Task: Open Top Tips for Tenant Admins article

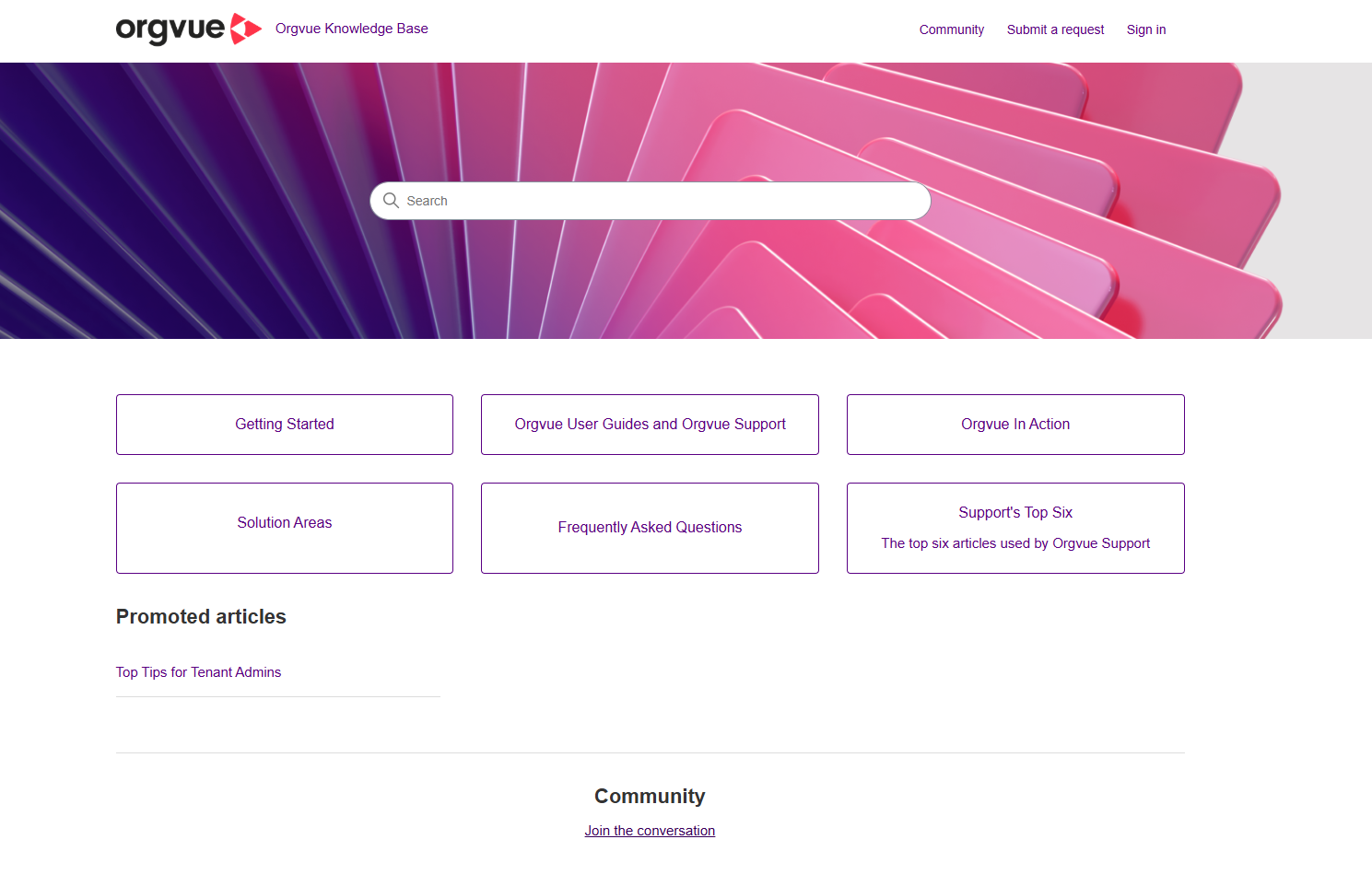Action: point(198,672)
